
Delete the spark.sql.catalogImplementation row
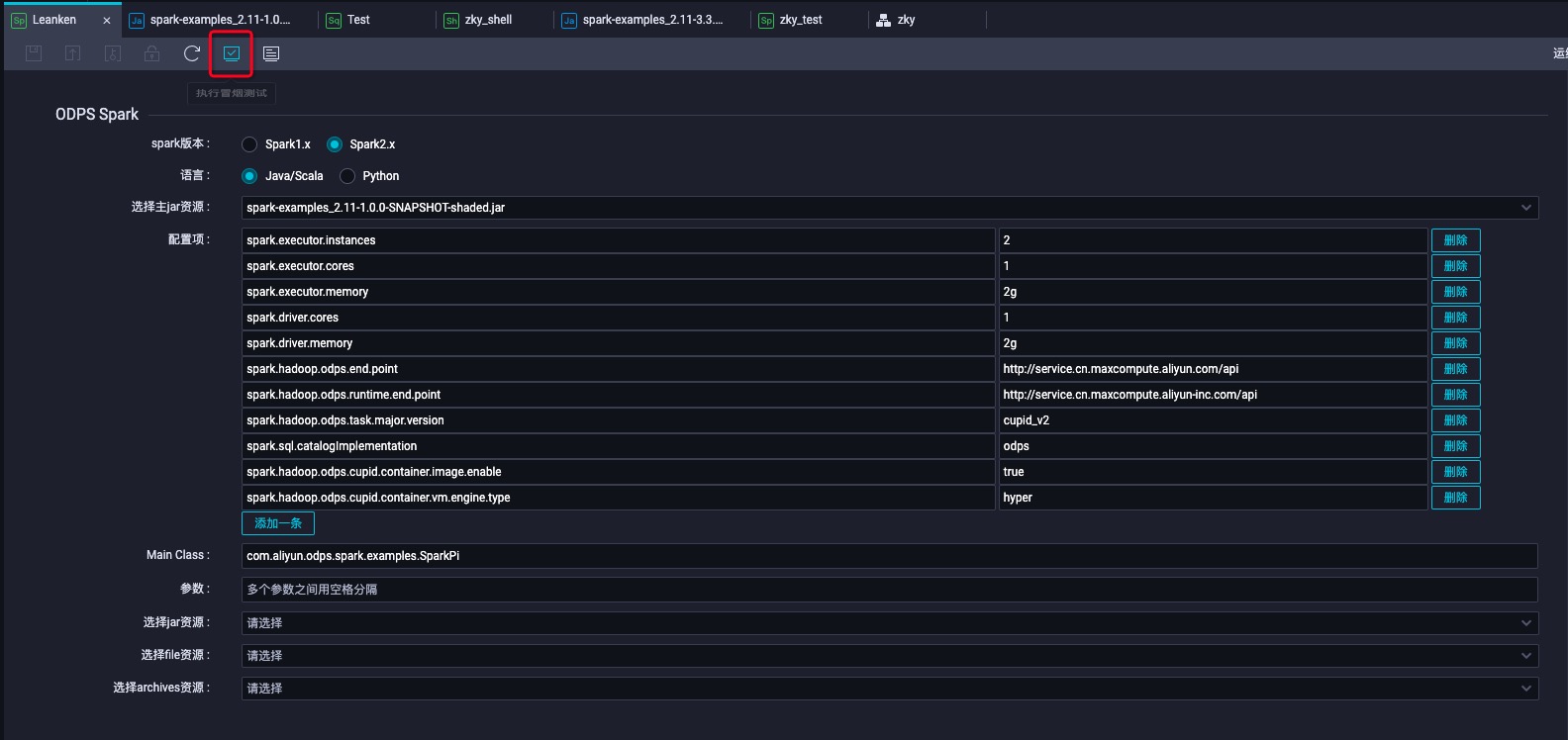(x=1455, y=446)
